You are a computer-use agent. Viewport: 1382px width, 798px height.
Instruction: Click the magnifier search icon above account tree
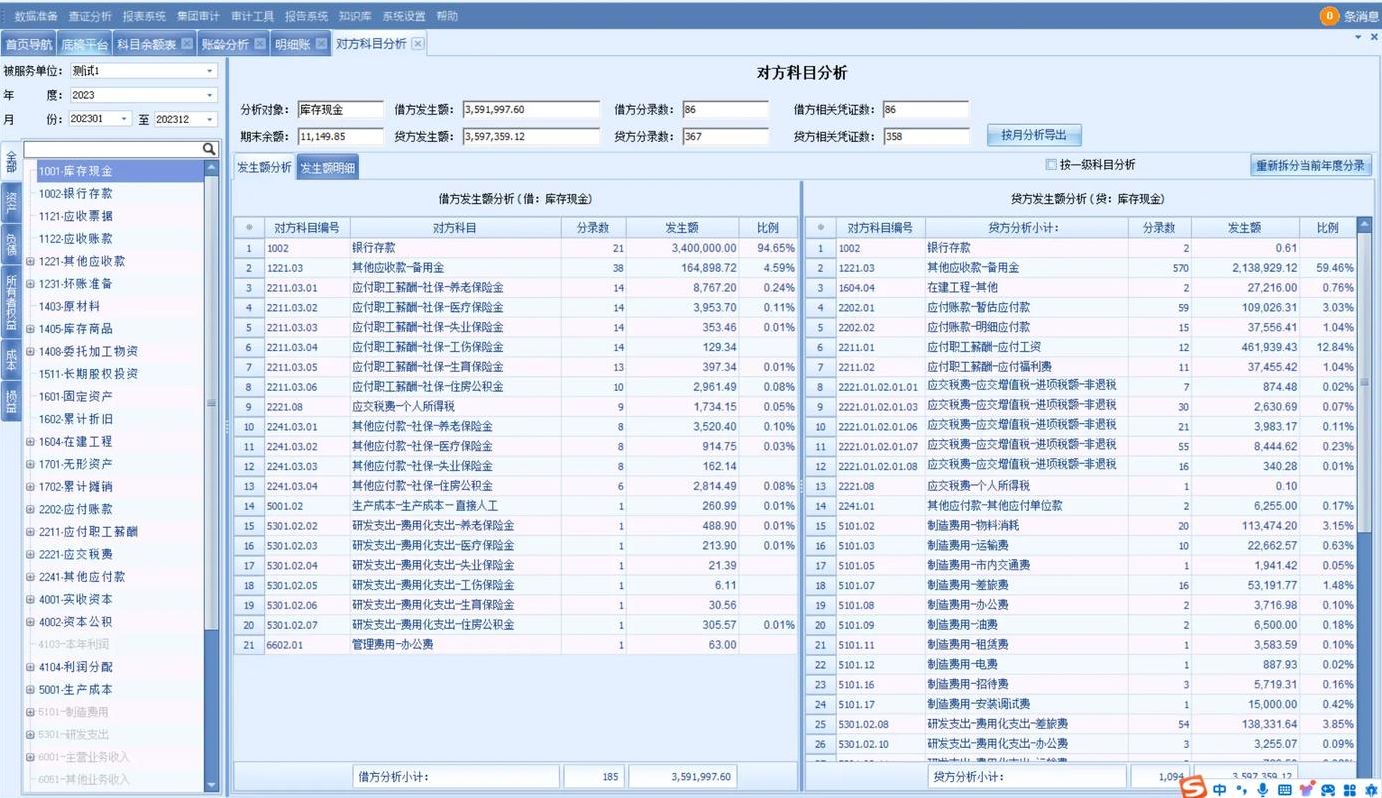click(209, 148)
